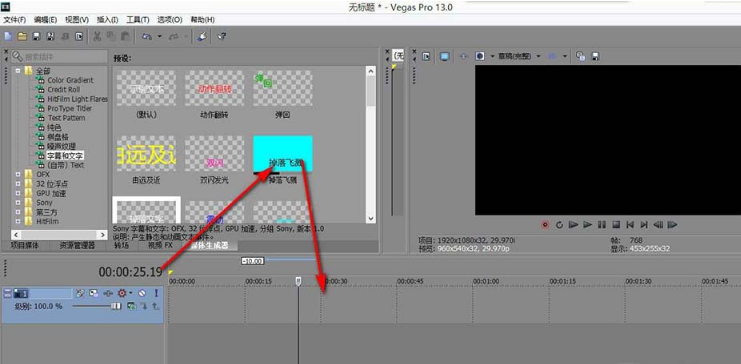Click the red Record button in preview

coord(545,225)
